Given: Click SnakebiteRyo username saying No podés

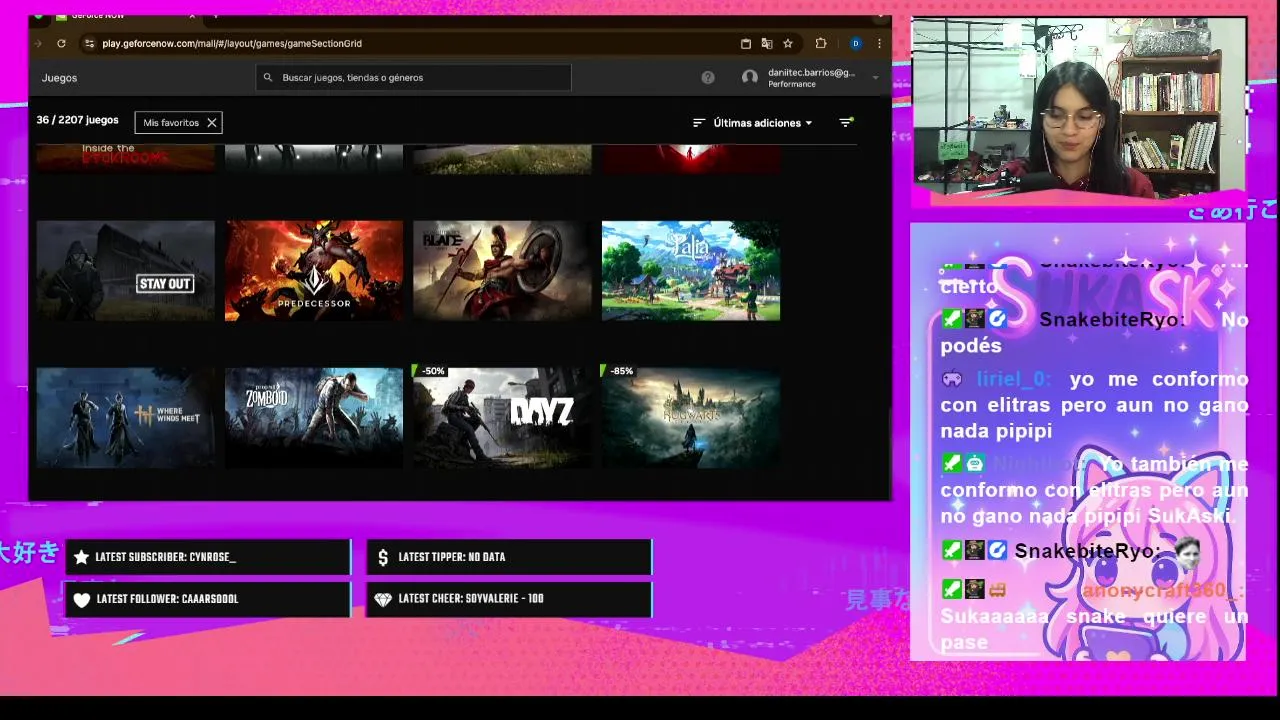Looking at the screenshot, I should pos(1112,320).
